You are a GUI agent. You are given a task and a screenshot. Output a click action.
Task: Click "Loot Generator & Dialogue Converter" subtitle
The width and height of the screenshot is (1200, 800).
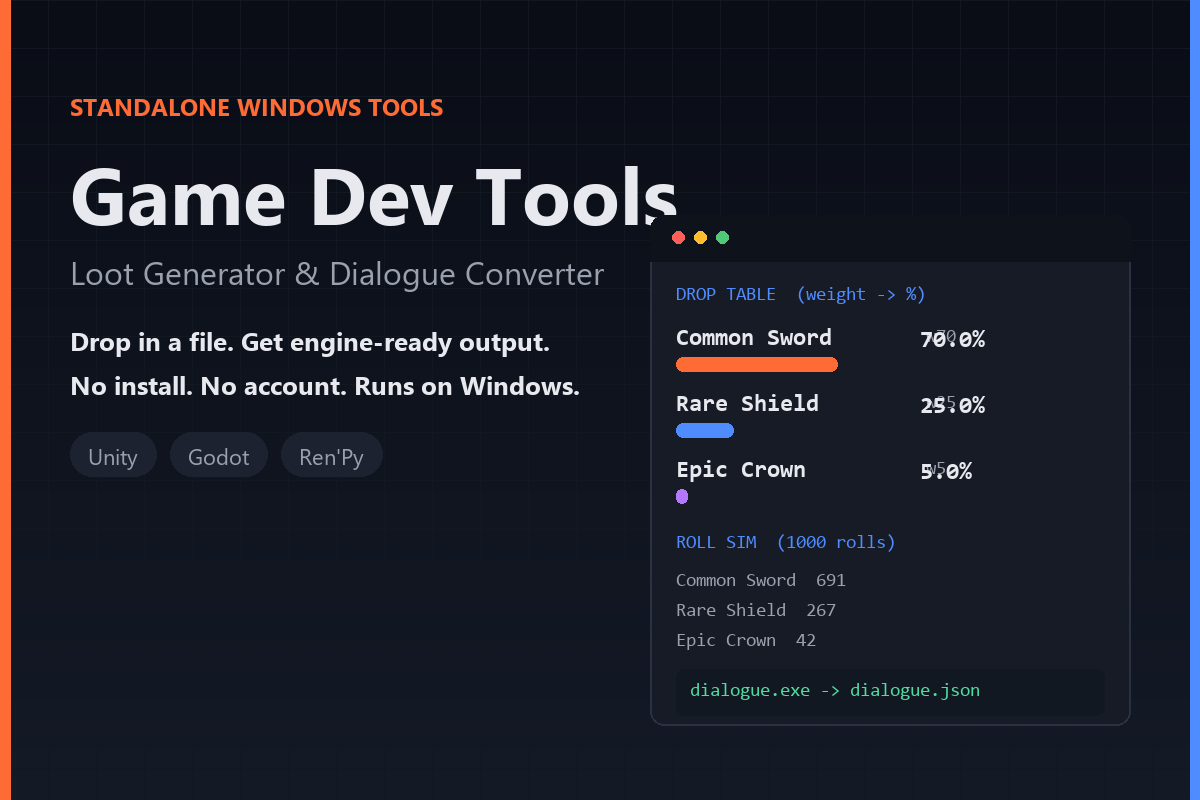337,274
